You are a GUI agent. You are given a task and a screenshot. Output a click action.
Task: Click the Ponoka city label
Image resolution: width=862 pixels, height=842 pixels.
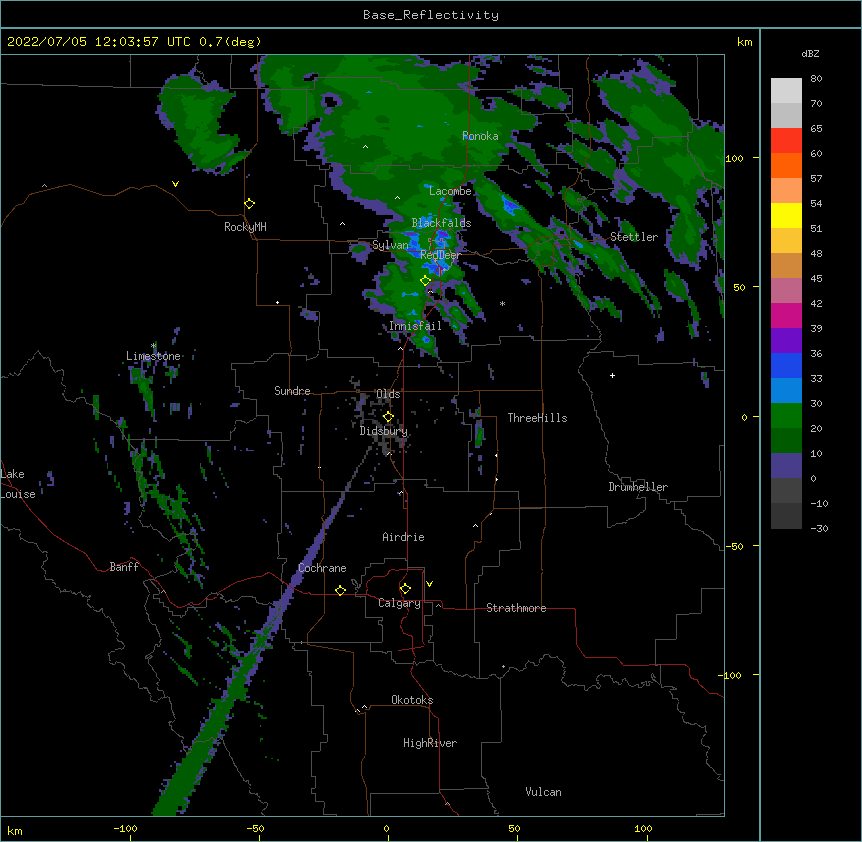click(x=480, y=136)
